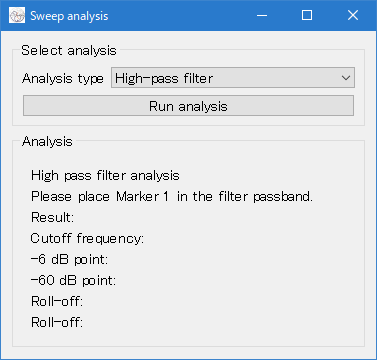Click the Sweep analysis app icon
This screenshot has width=377, height=360.
click(x=17, y=15)
